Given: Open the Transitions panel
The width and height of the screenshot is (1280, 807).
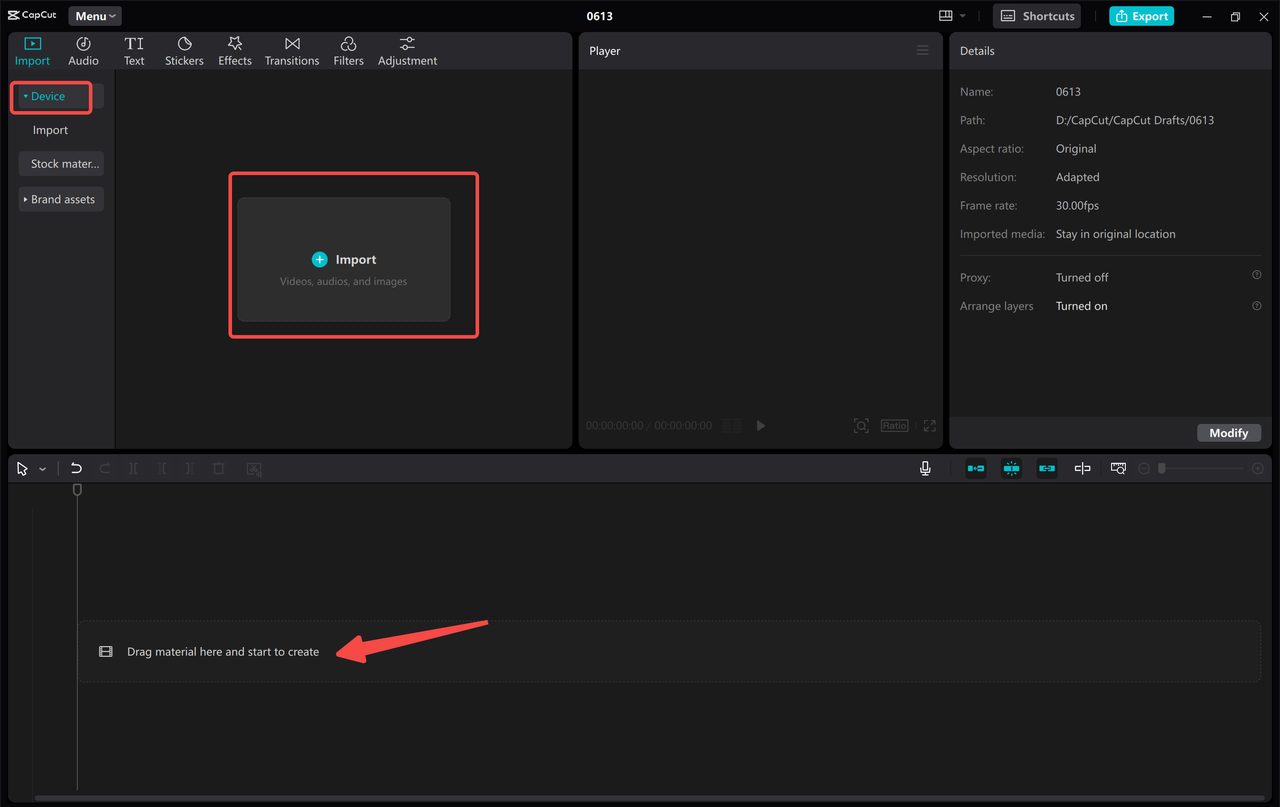Looking at the screenshot, I should pyautogui.click(x=291, y=50).
